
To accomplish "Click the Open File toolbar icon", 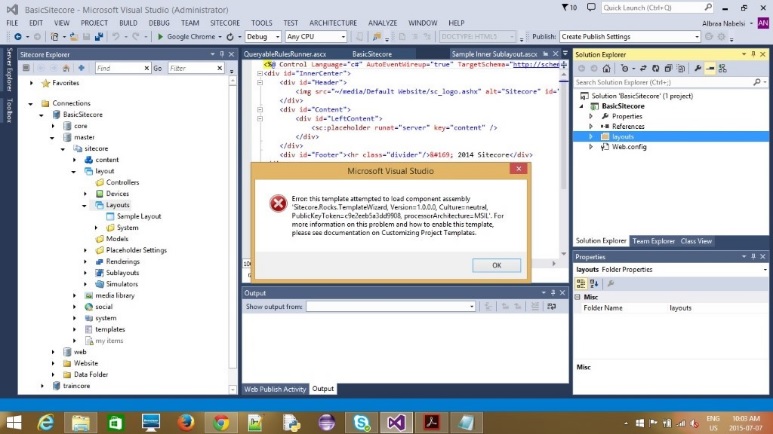I will click(74, 36).
